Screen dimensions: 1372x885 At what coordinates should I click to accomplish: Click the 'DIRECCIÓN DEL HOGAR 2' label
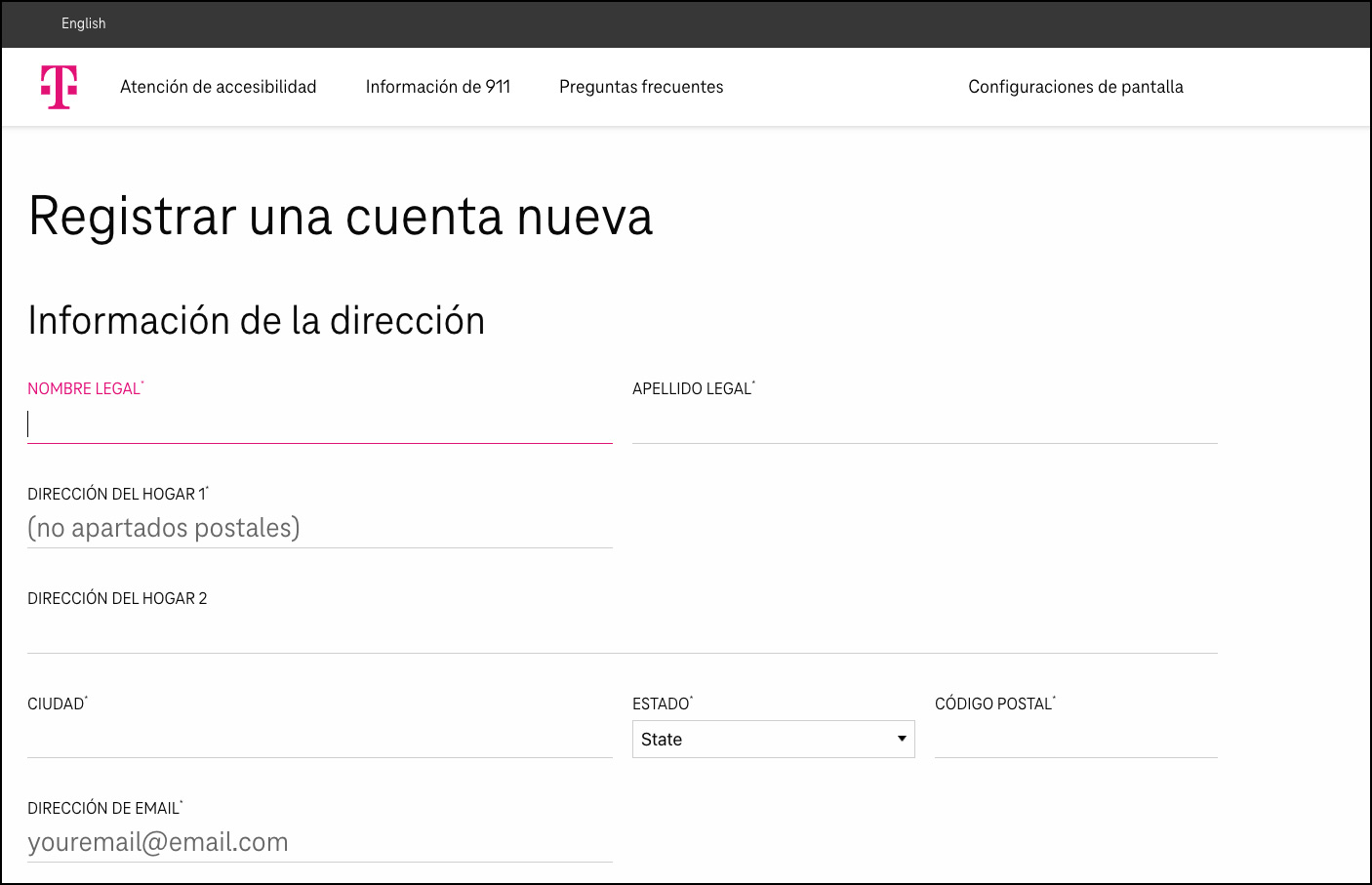(117, 598)
